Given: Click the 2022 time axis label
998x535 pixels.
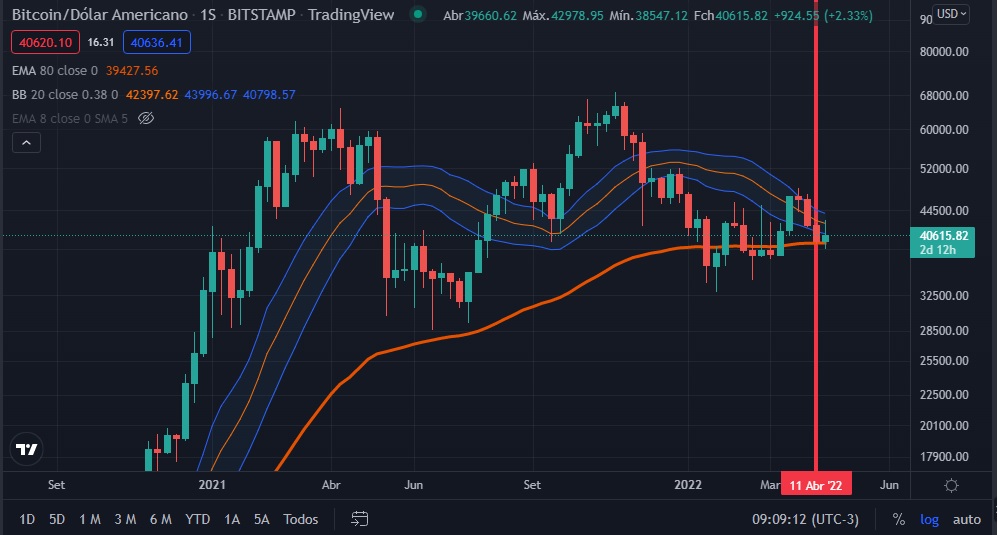Looking at the screenshot, I should click(688, 485).
